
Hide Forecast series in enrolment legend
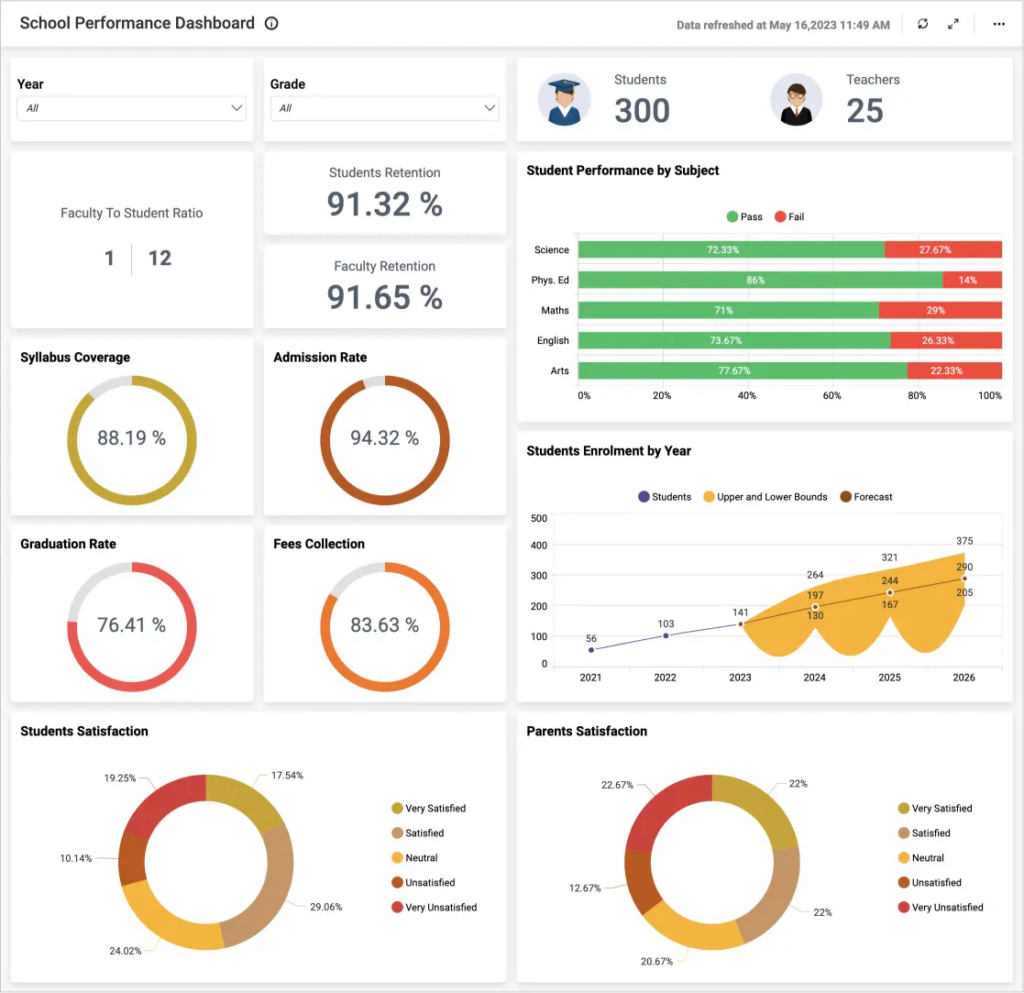pos(866,497)
